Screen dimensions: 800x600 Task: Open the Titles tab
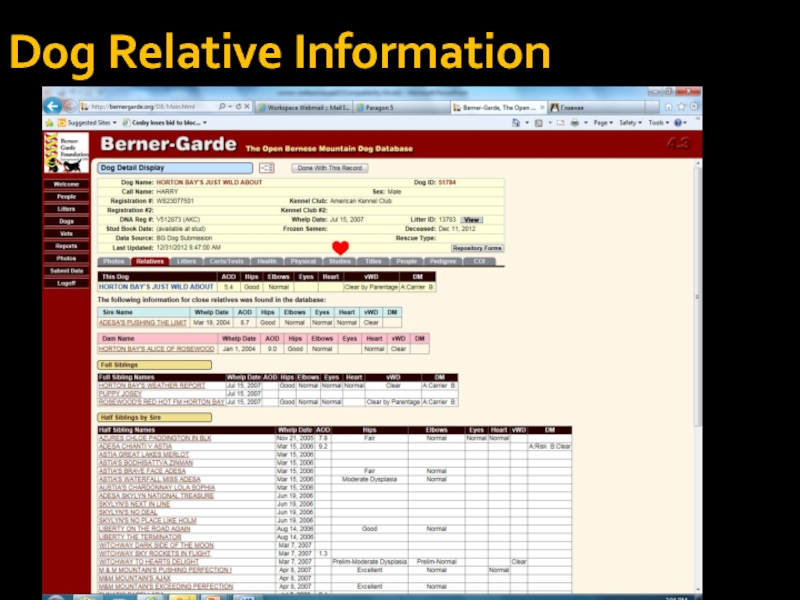(x=373, y=261)
